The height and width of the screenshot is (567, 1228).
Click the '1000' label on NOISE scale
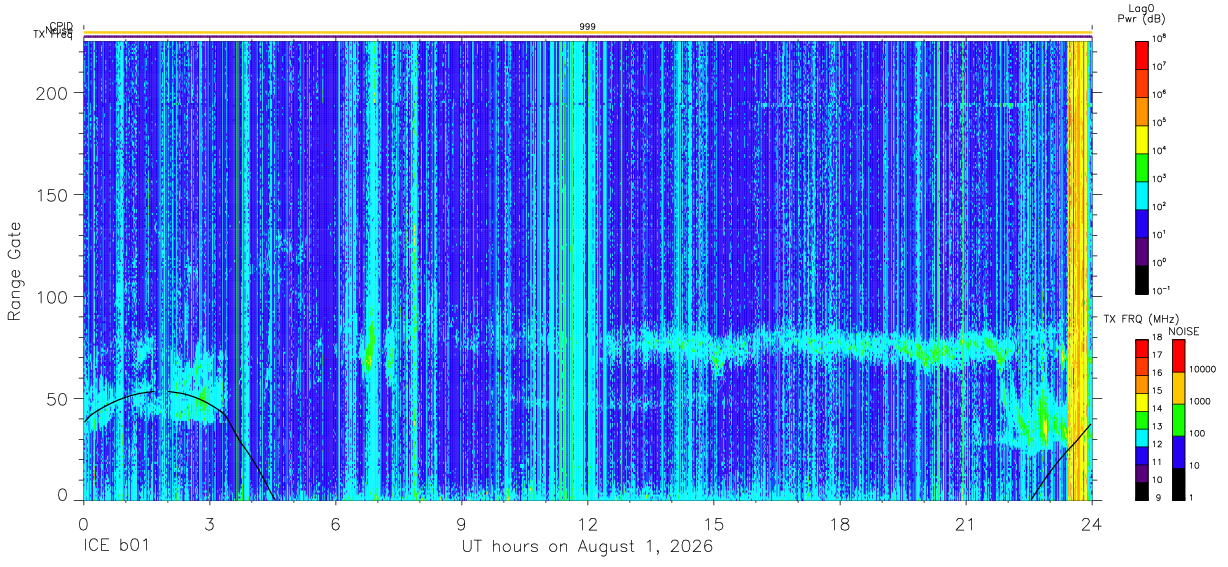[1198, 400]
